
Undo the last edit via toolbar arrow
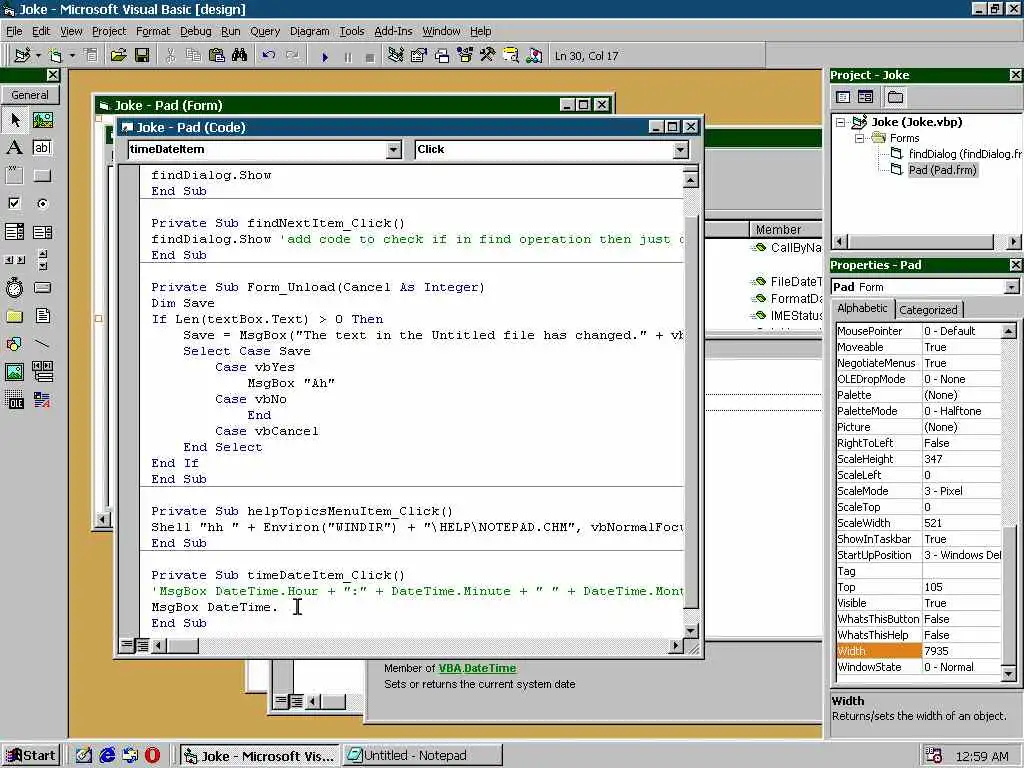pyautogui.click(x=268, y=56)
